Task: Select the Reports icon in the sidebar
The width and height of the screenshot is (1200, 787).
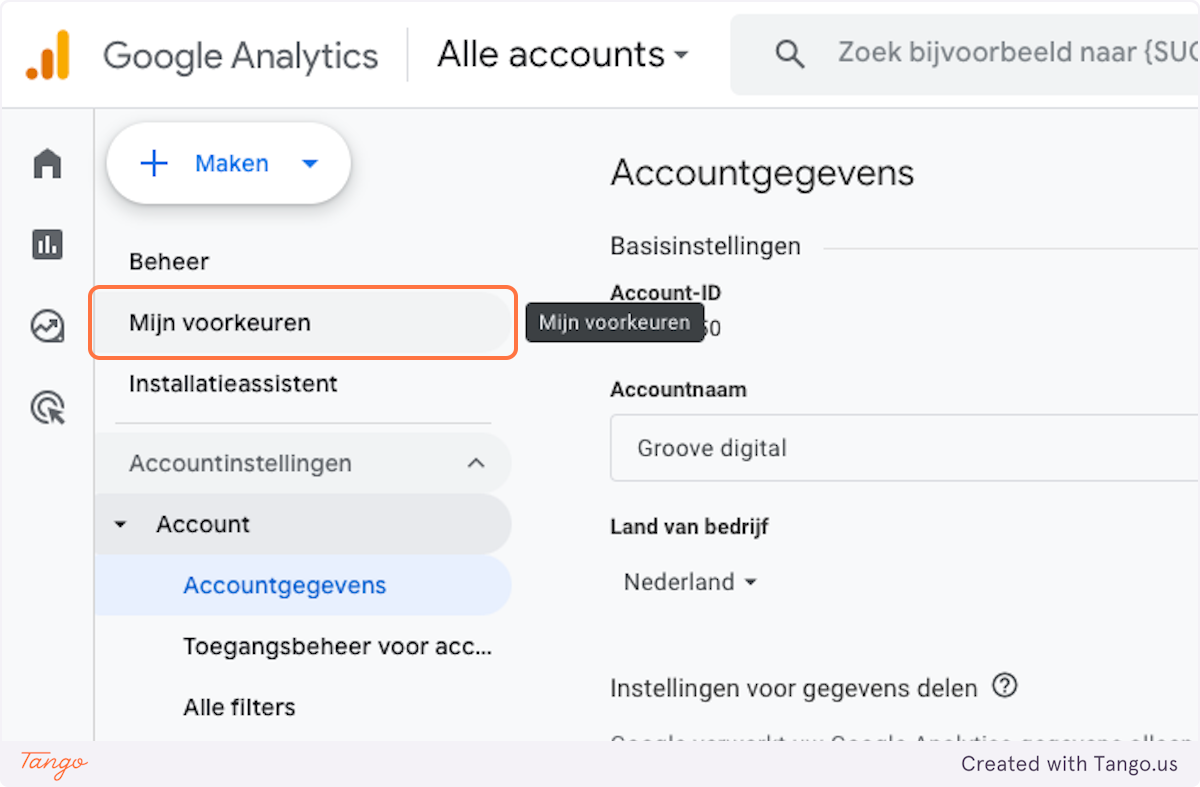Action: [47, 244]
